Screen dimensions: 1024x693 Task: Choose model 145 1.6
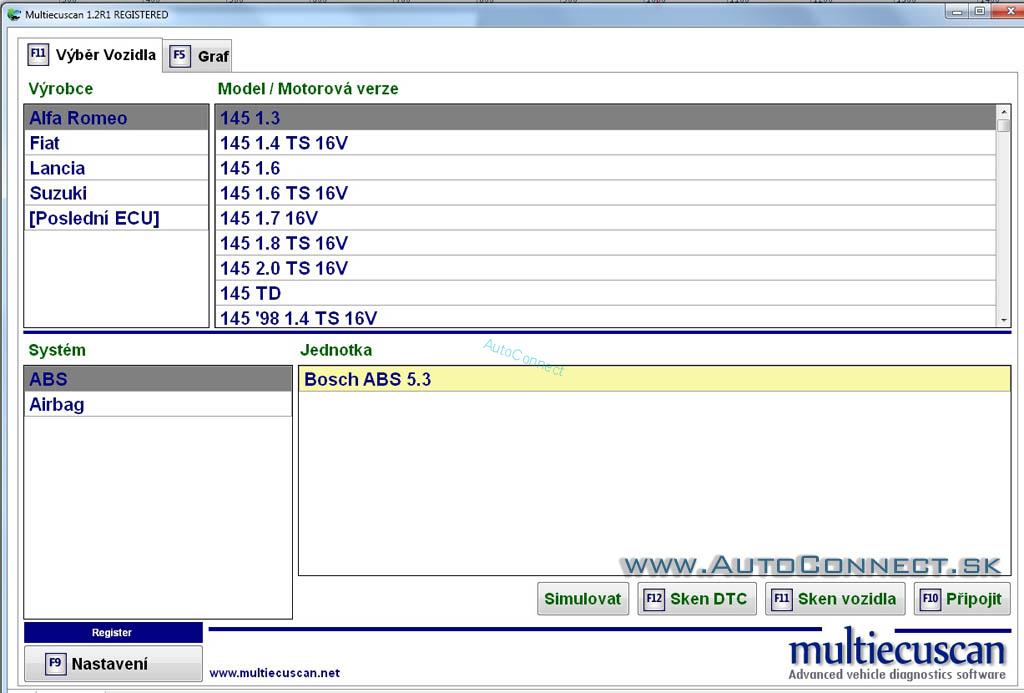click(605, 168)
